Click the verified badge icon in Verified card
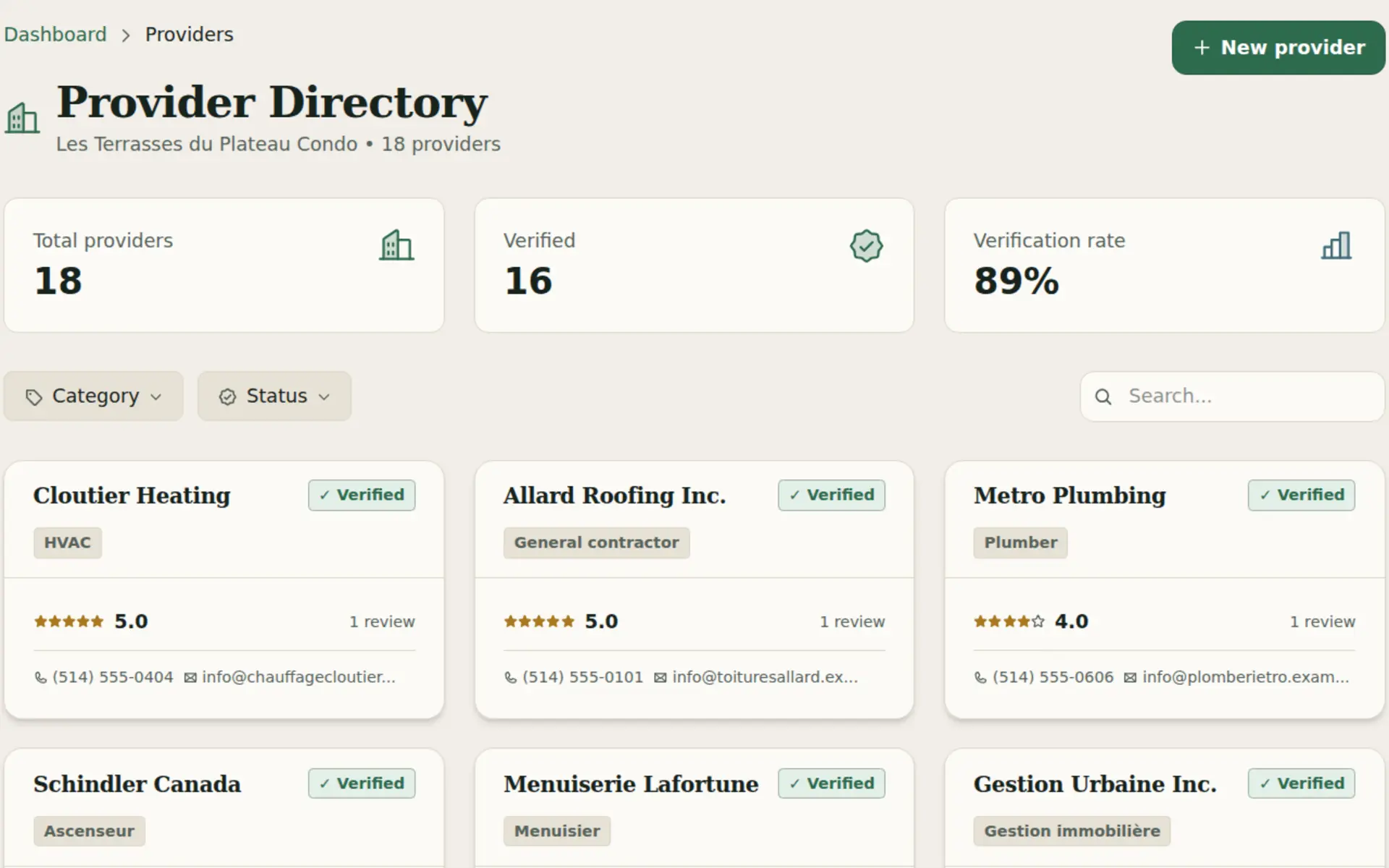Image resolution: width=1389 pixels, height=868 pixels. (x=866, y=245)
